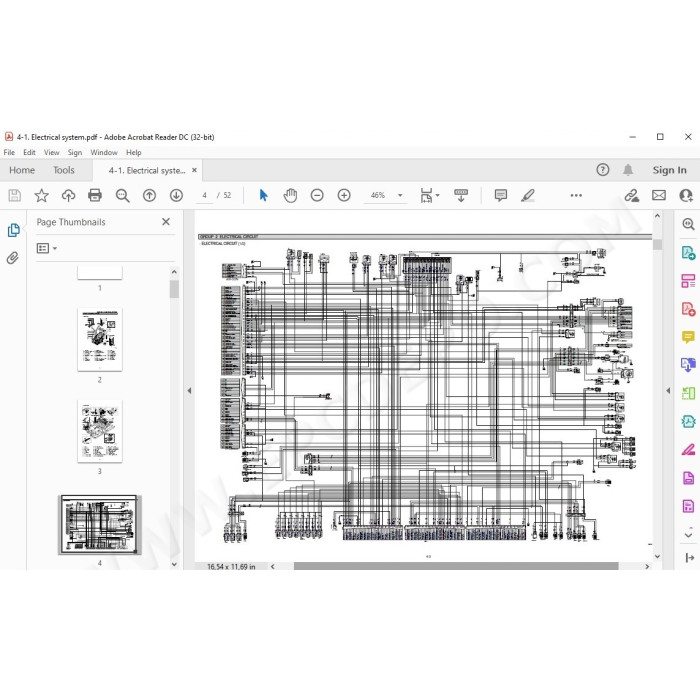Open the fit page options icon
Viewport: 700px width, 700px height.
(x=429, y=196)
